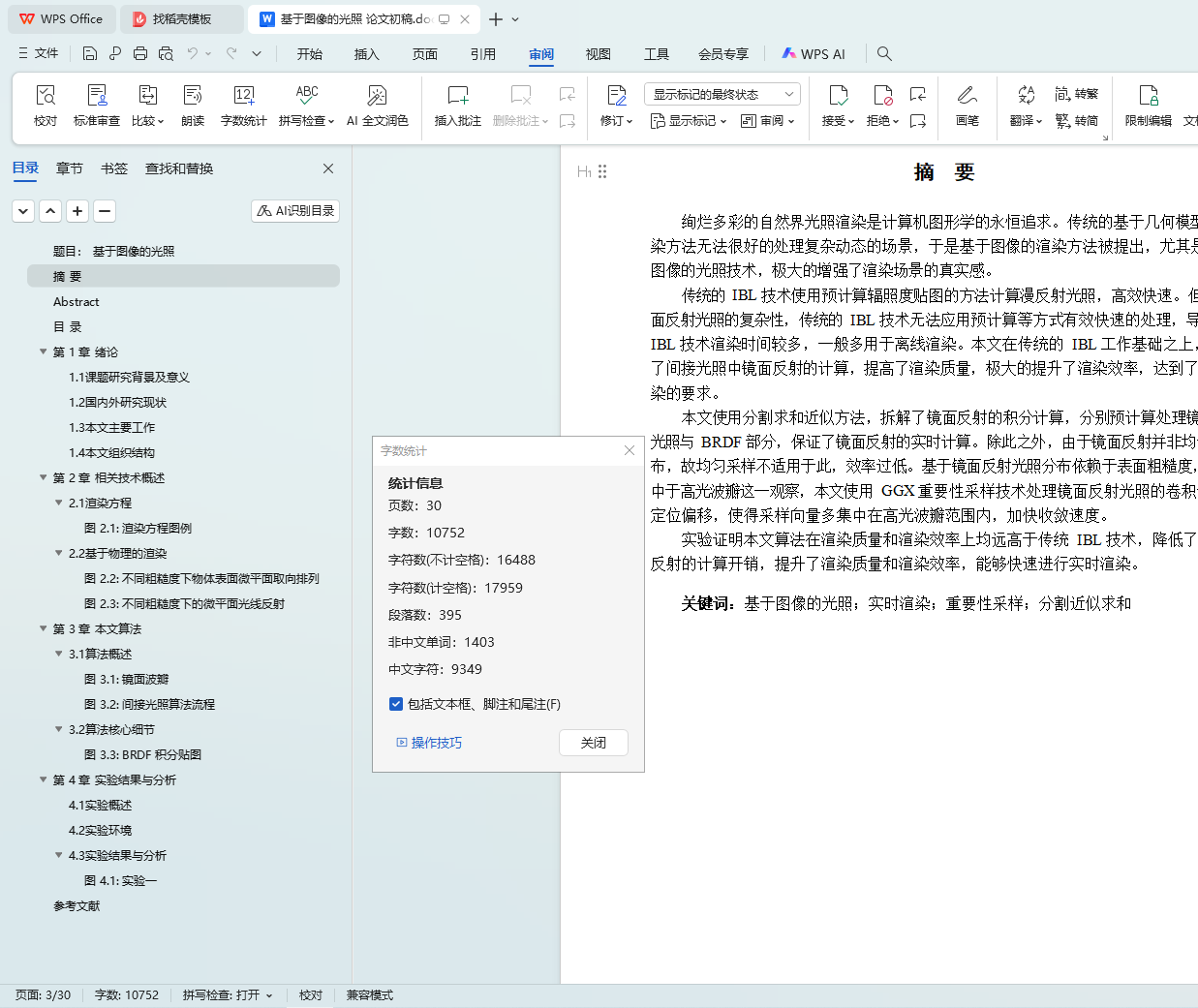Viewport: 1198px width, 1008px height.
Task: Jump to 图 3.3: BRDF 积分贴图 entry
Action: (142, 754)
